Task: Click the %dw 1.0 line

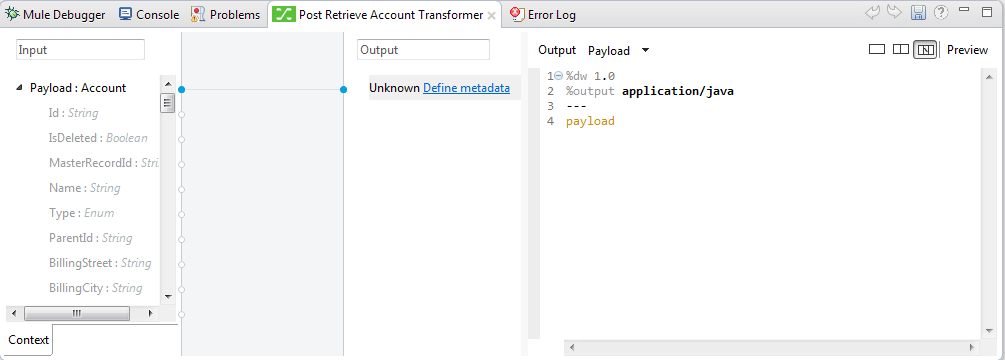Action: (590, 76)
